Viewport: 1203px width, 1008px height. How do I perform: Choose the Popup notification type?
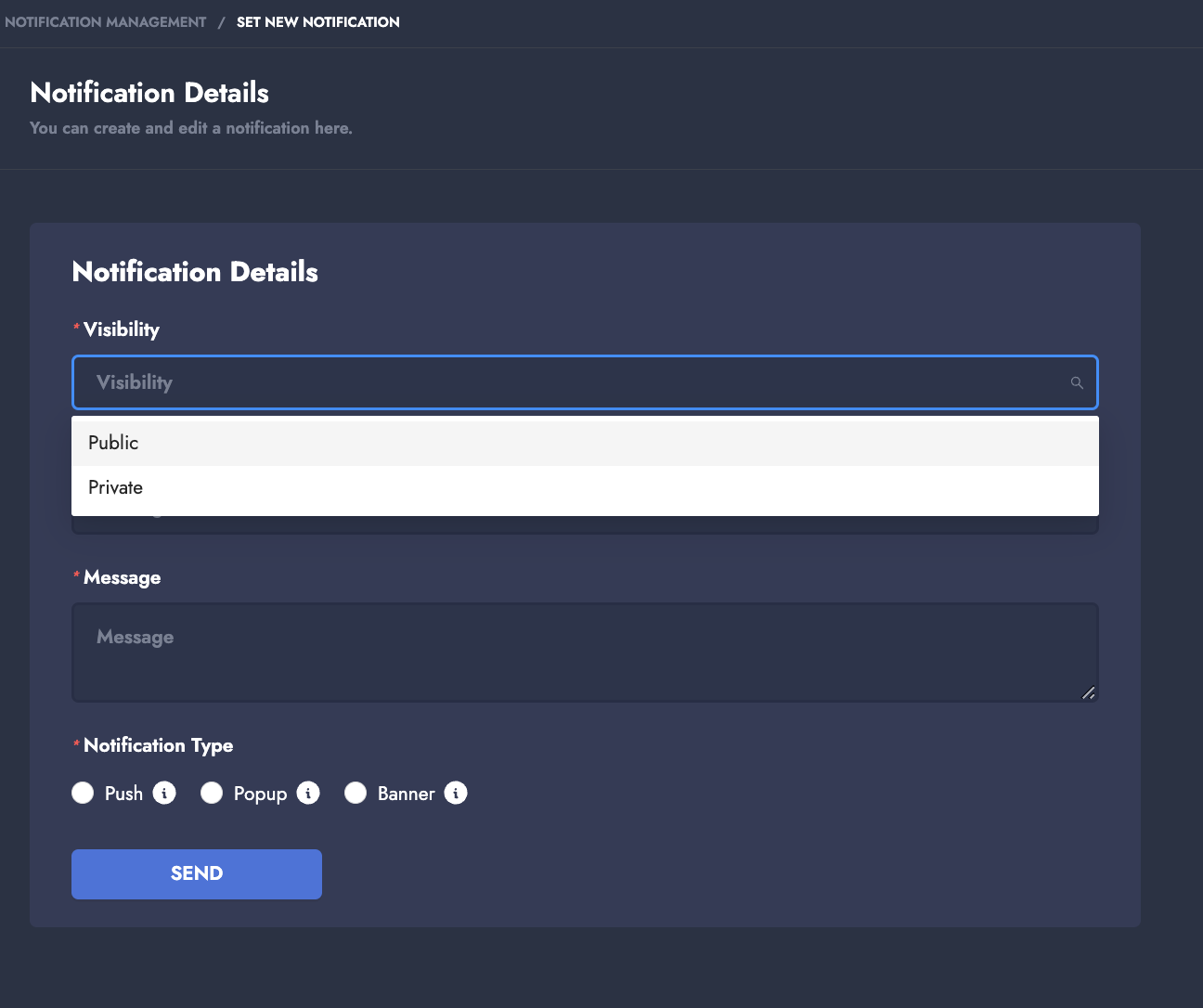coord(212,794)
